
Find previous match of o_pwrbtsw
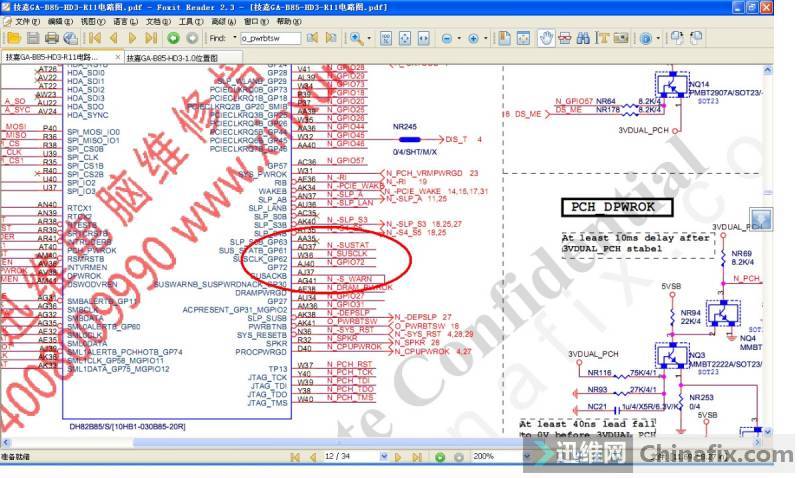coord(312,38)
